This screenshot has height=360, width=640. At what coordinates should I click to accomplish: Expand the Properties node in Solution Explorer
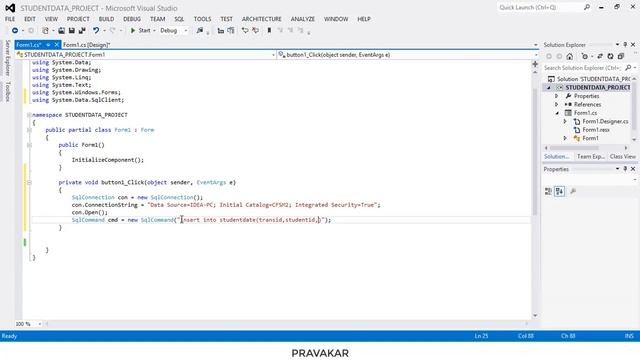pyautogui.click(x=556, y=96)
